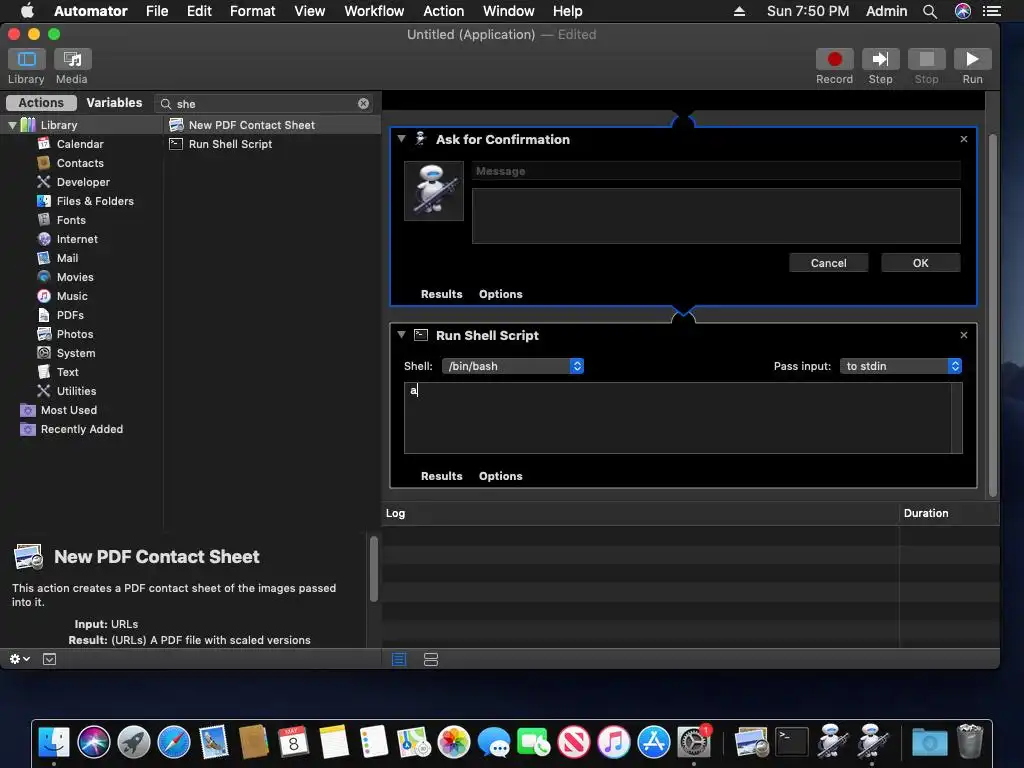Select the Movies category
The height and width of the screenshot is (768, 1024).
point(74,276)
